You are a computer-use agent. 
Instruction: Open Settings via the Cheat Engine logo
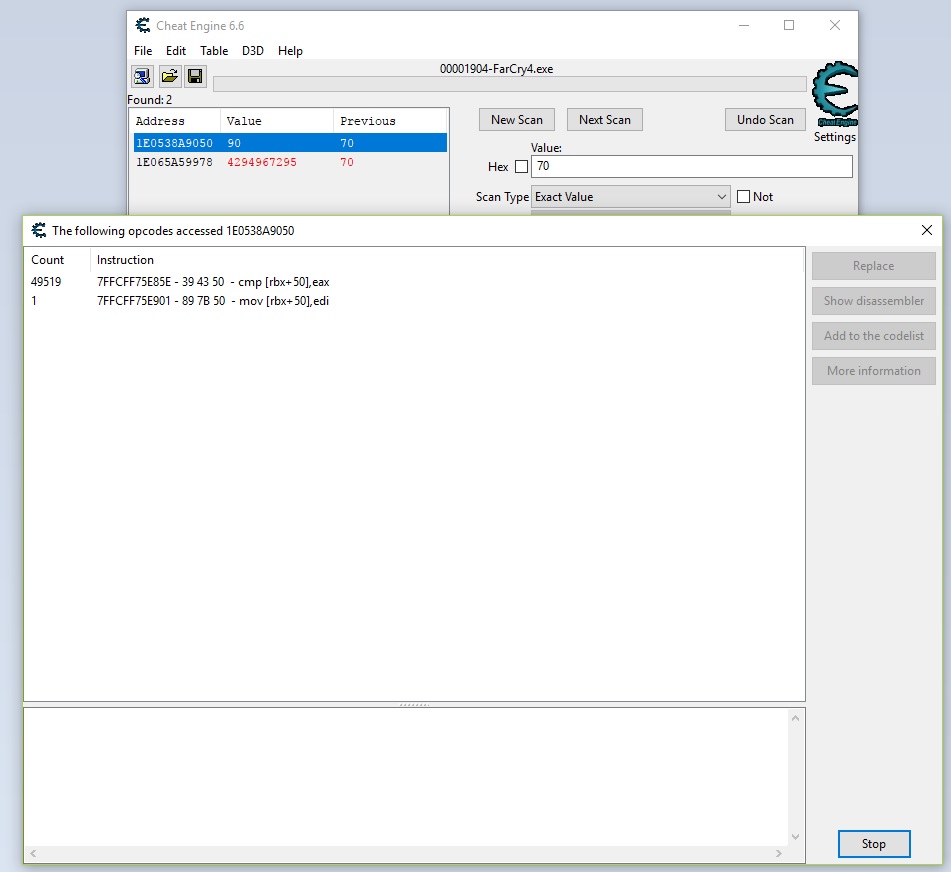[x=835, y=94]
